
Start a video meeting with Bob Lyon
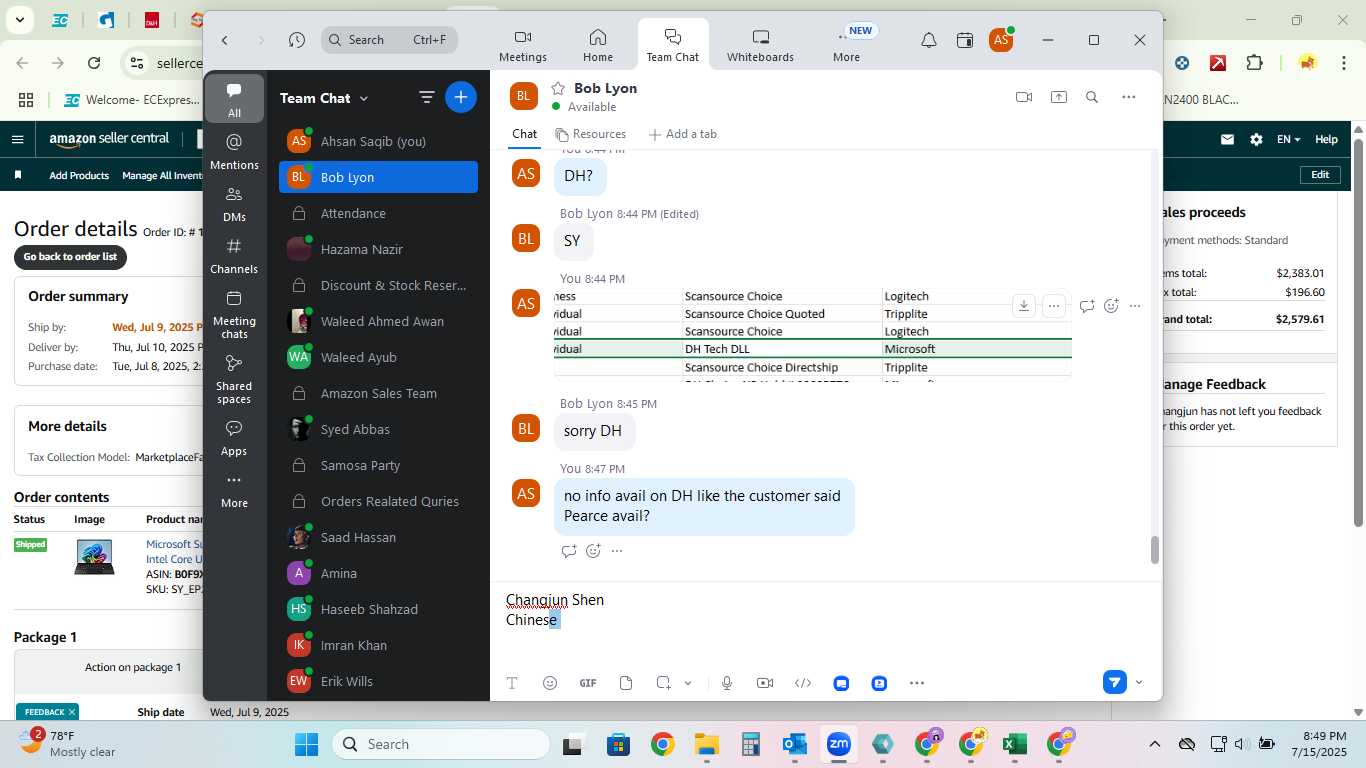(x=1024, y=97)
